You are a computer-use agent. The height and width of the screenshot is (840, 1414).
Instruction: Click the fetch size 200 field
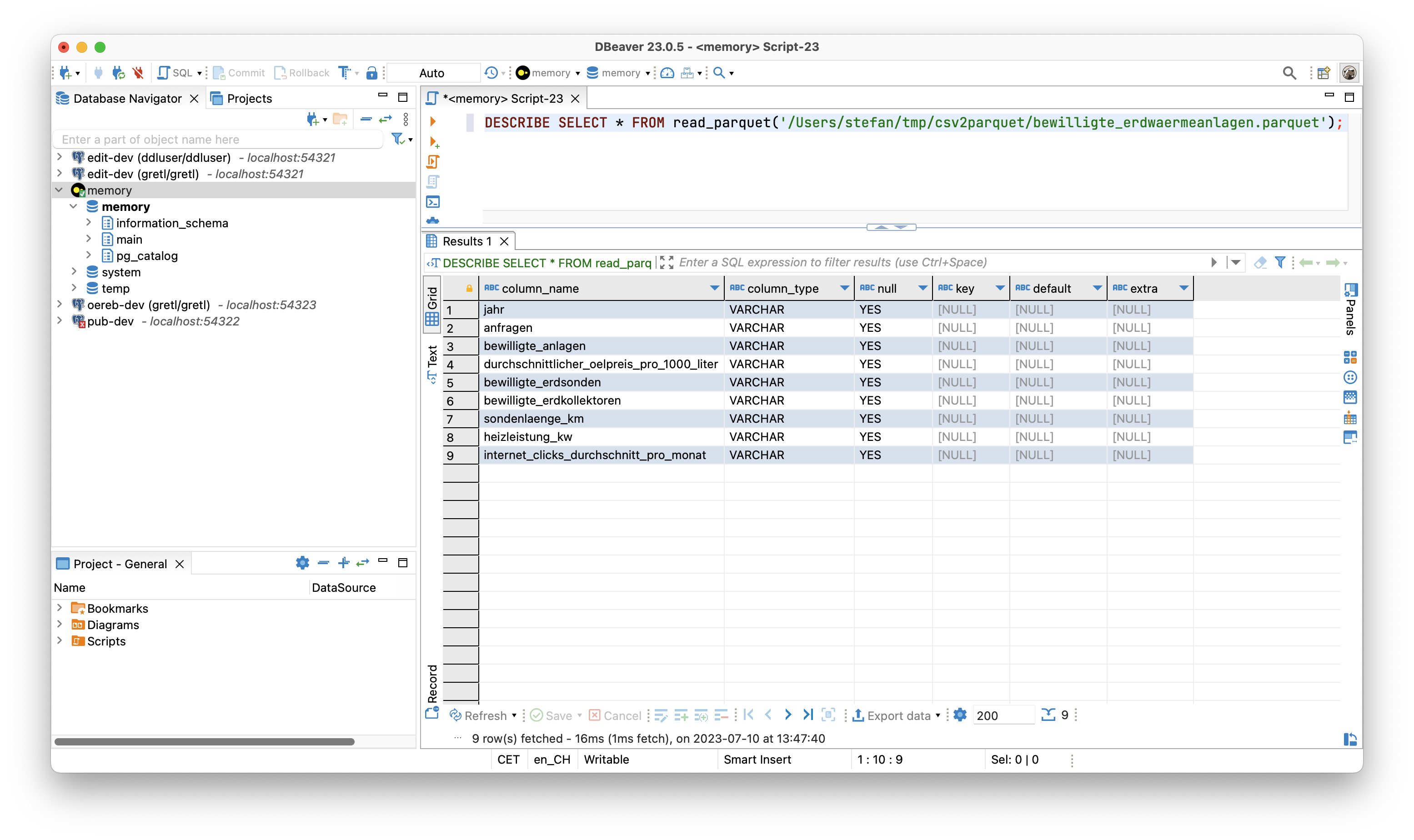(x=1003, y=715)
